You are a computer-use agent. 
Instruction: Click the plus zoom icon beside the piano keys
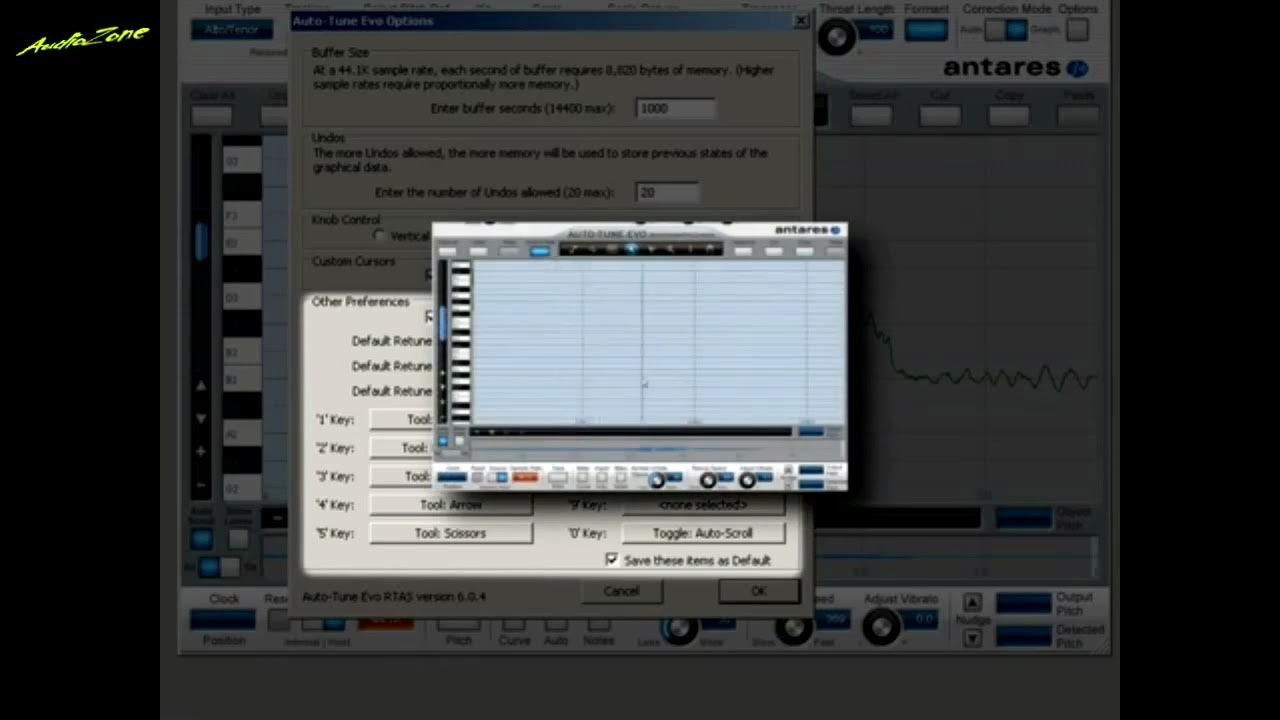pos(201,451)
